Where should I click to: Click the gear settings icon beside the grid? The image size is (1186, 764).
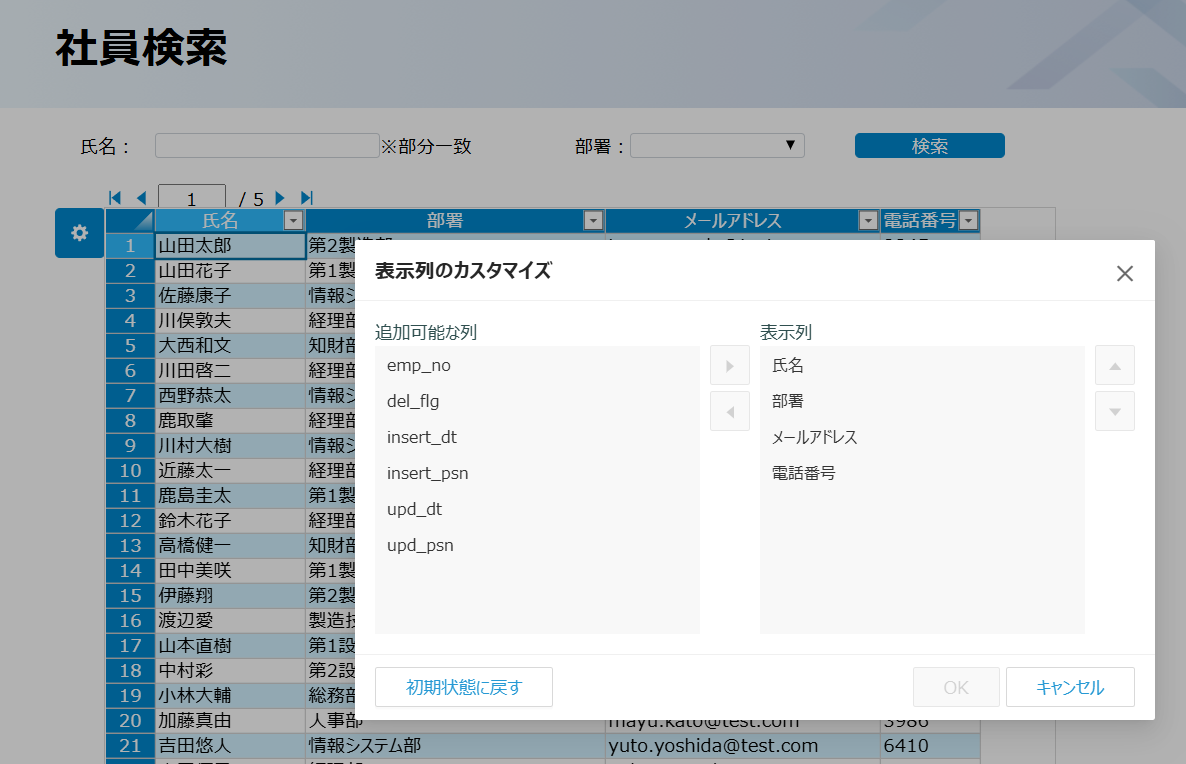pyautogui.click(x=80, y=233)
